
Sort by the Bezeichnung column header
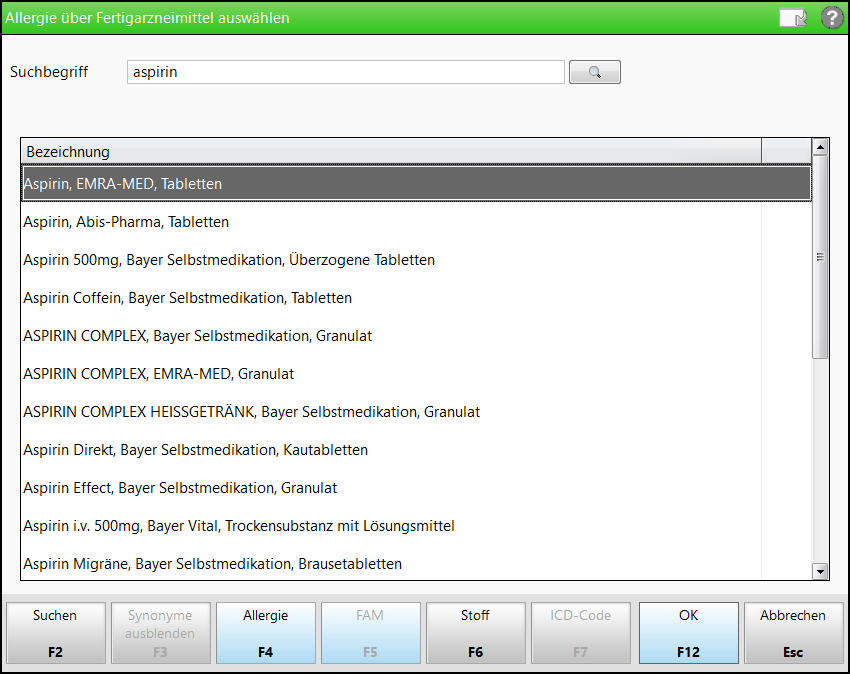click(x=391, y=152)
